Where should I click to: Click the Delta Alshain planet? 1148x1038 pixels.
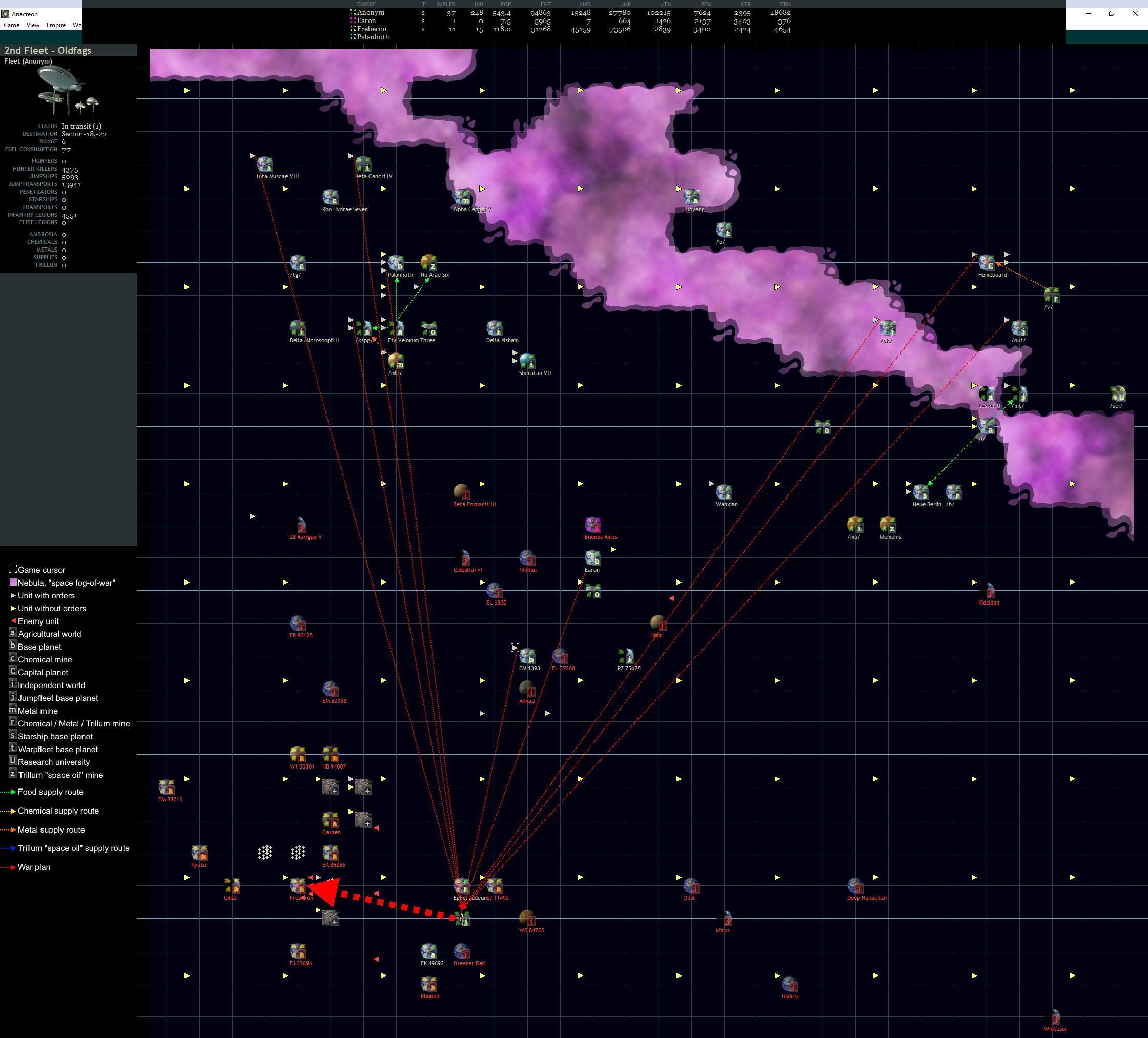click(x=494, y=328)
